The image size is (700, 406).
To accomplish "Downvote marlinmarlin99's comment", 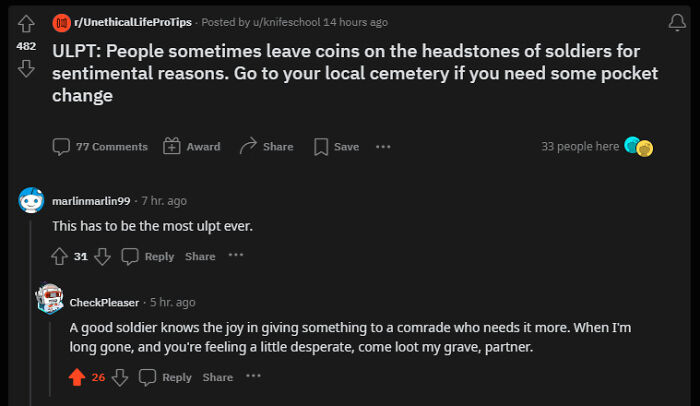I will [103, 256].
